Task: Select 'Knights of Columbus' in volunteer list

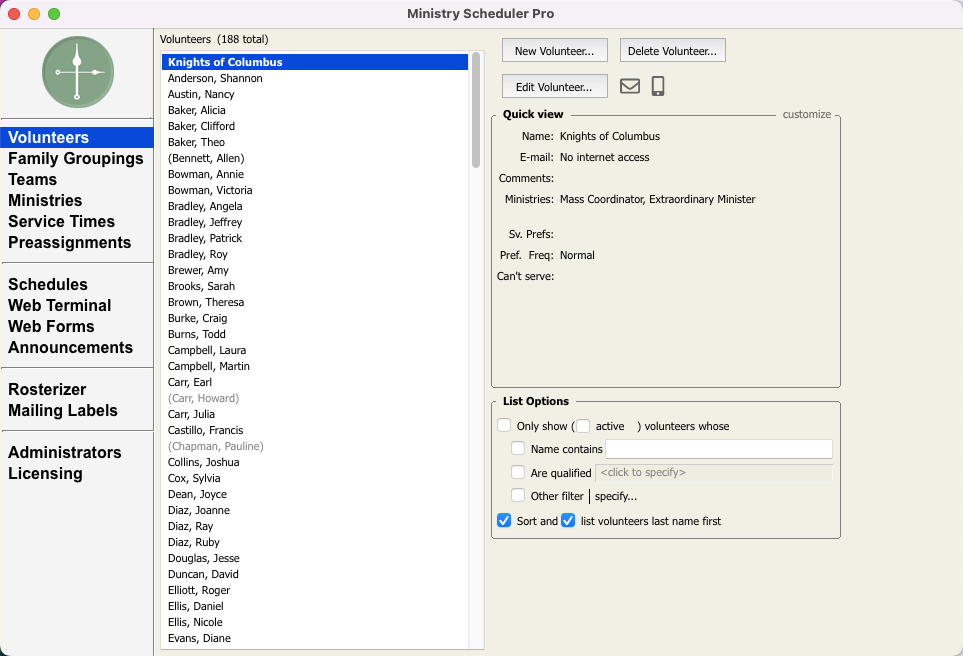Action: 315,62
